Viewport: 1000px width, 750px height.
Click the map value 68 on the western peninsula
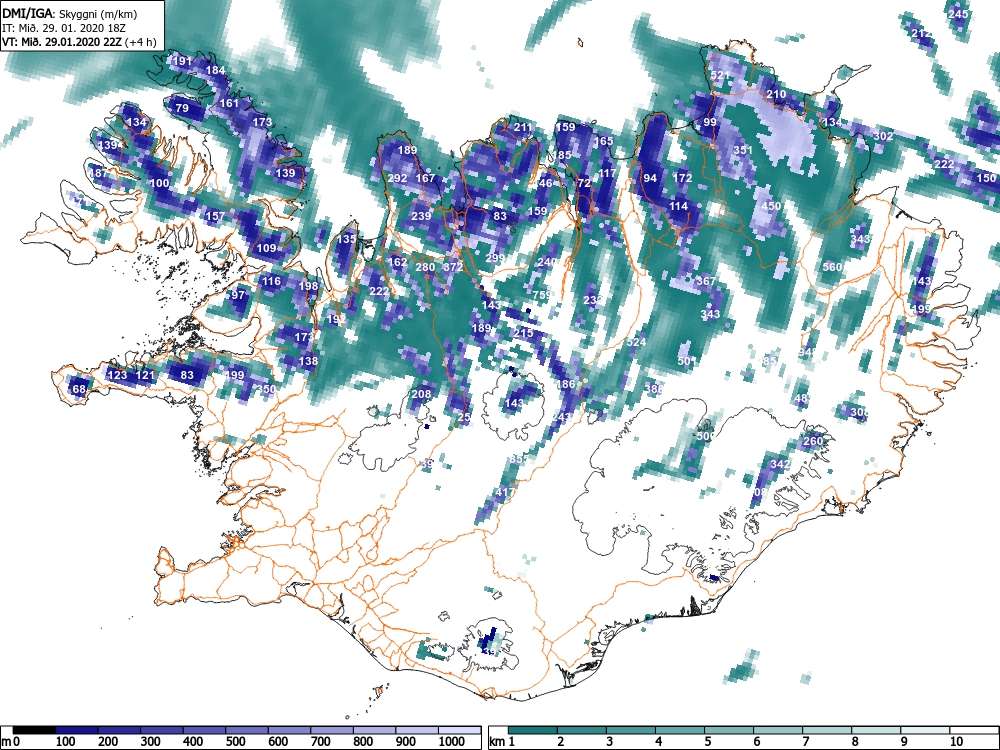click(x=78, y=389)
